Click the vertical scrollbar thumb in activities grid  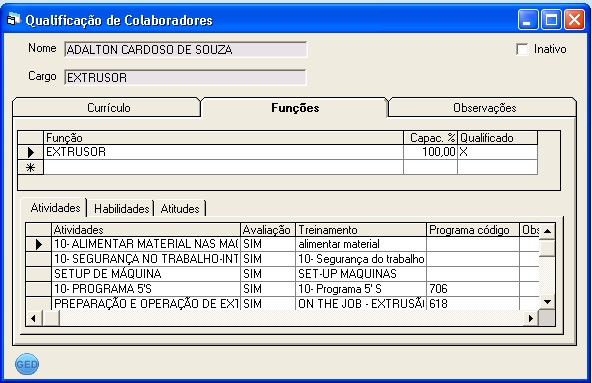tap(547, 248)
